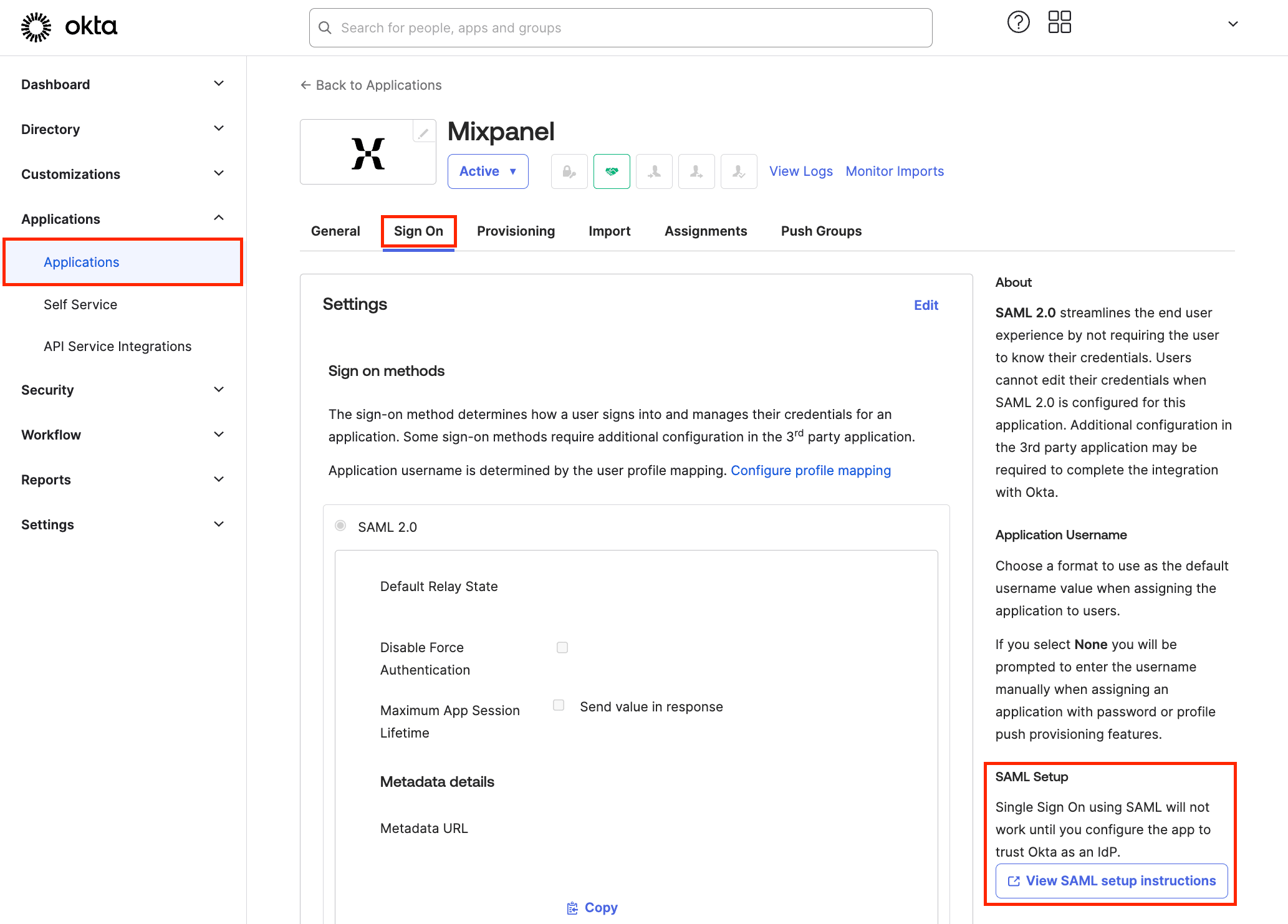Click the search for people and apps field
The width and height of the screenshot is (1288, 924).
tap(620, 27)
